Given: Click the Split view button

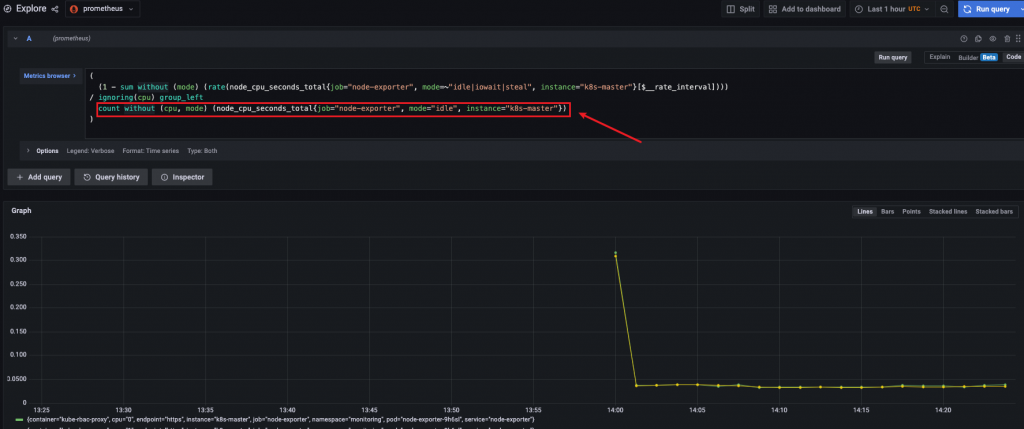Looking at the screenshot, I should pyautogui.click(x=741, y=9).
